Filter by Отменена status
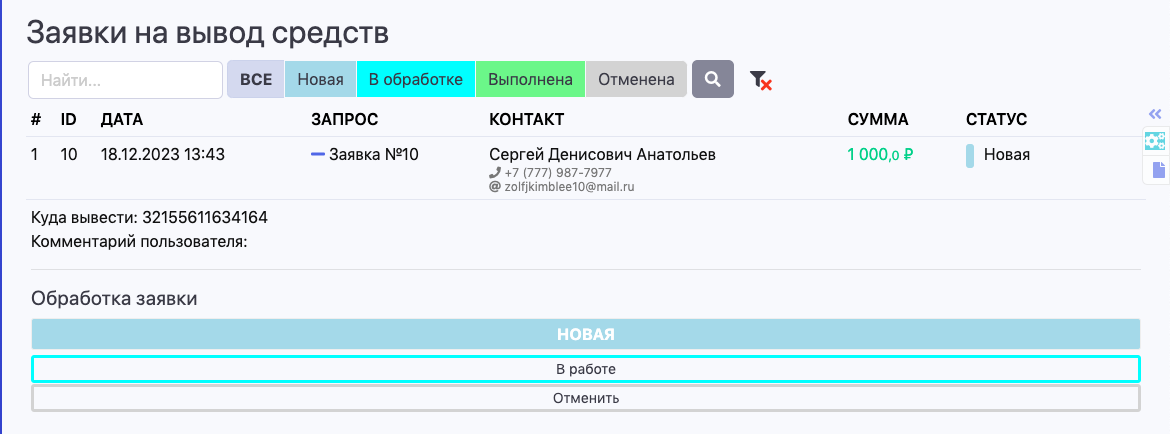 [636, 79]
